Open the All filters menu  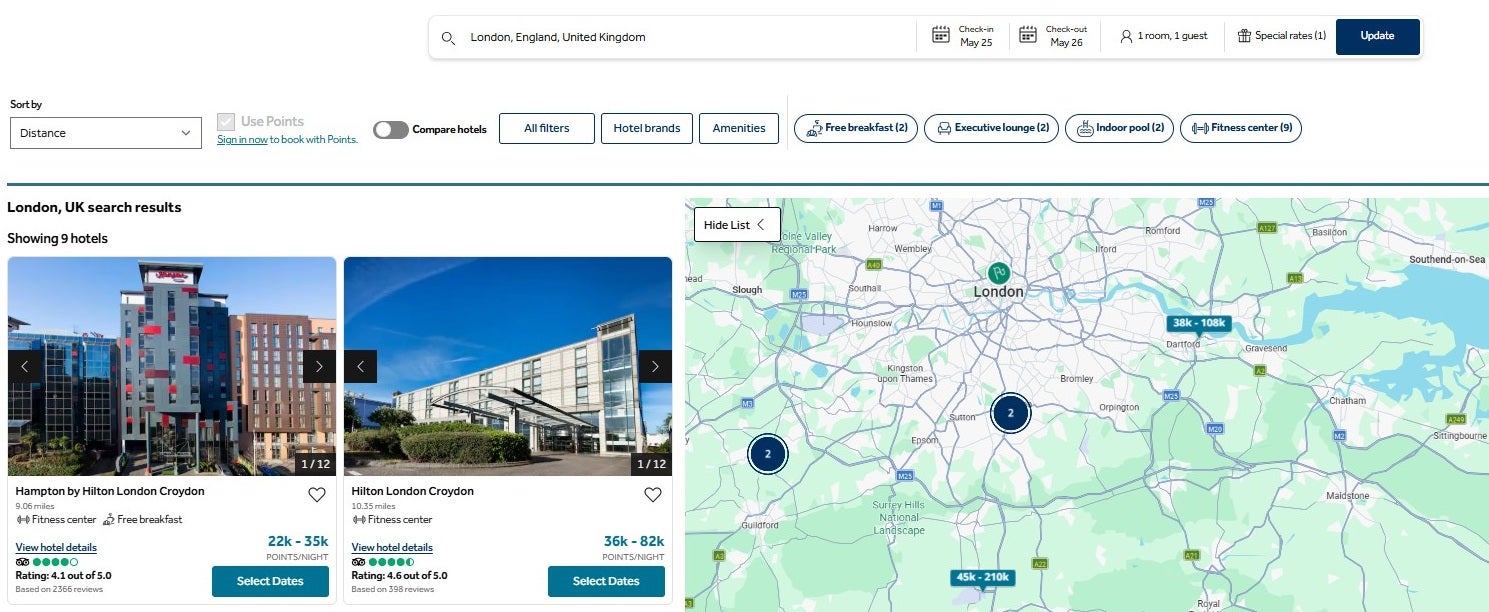[x=547, y=128]
